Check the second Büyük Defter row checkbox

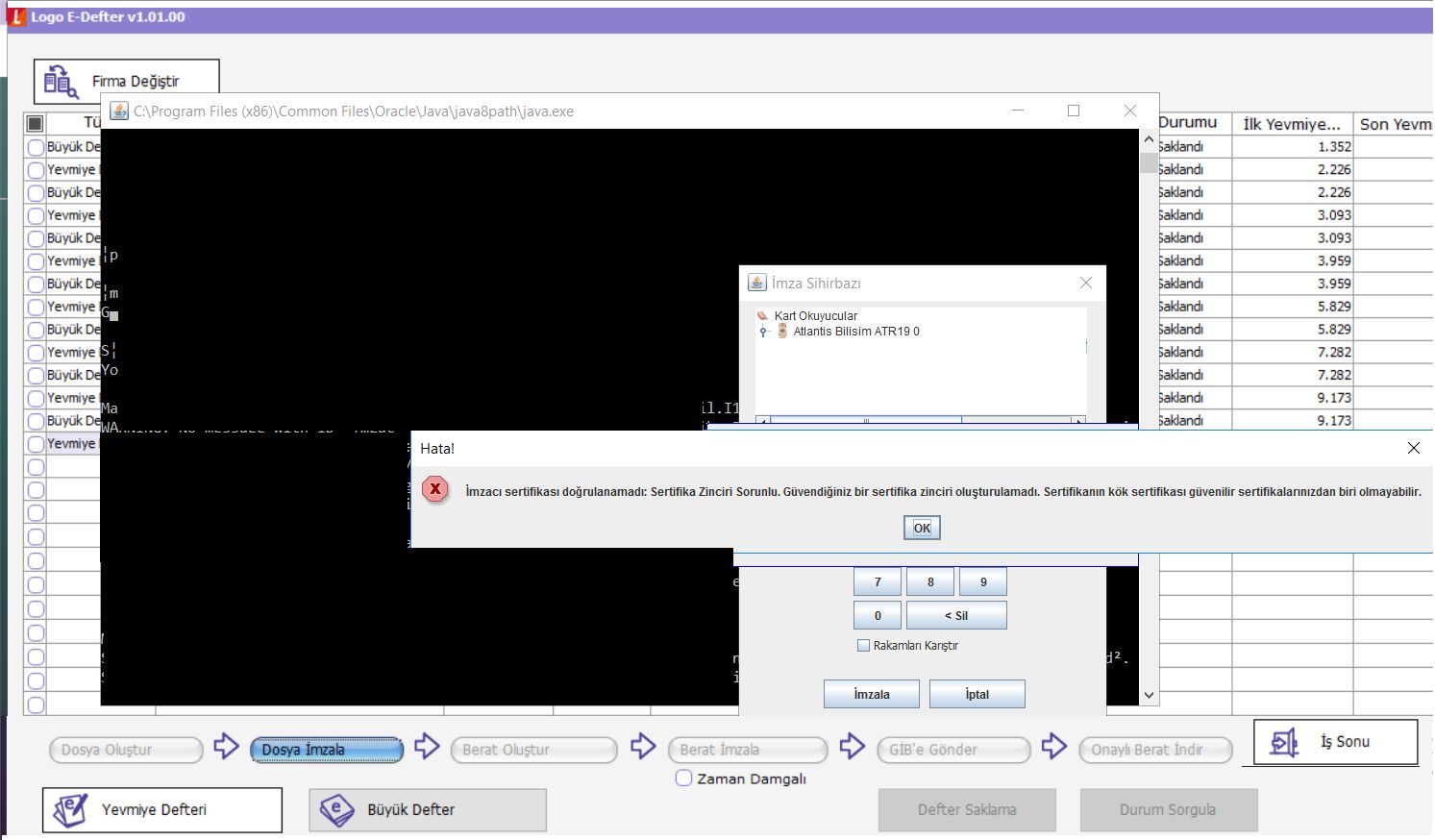(x=36, y=192)
